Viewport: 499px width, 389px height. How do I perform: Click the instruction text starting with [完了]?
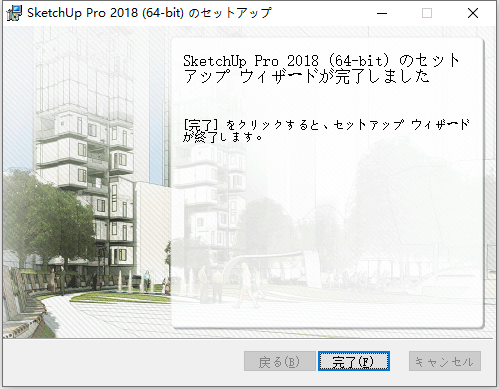[x=326, y=130]
